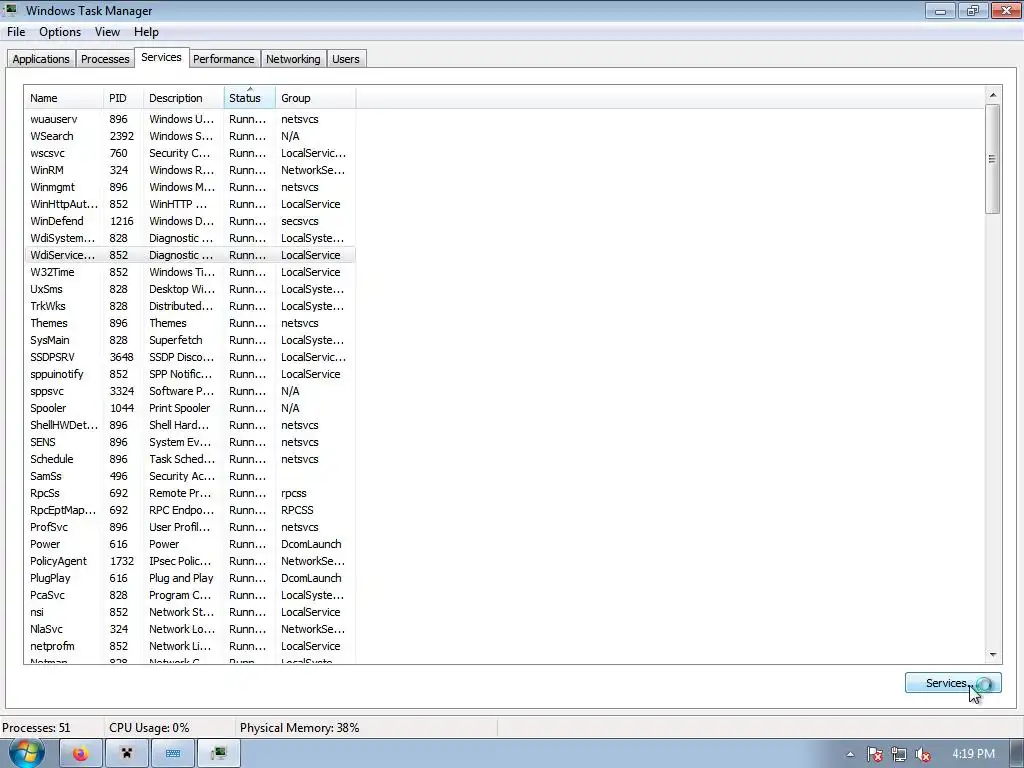Select the SysMain service row
Screen dimensions: 1024x768
[x=190, y=340]
